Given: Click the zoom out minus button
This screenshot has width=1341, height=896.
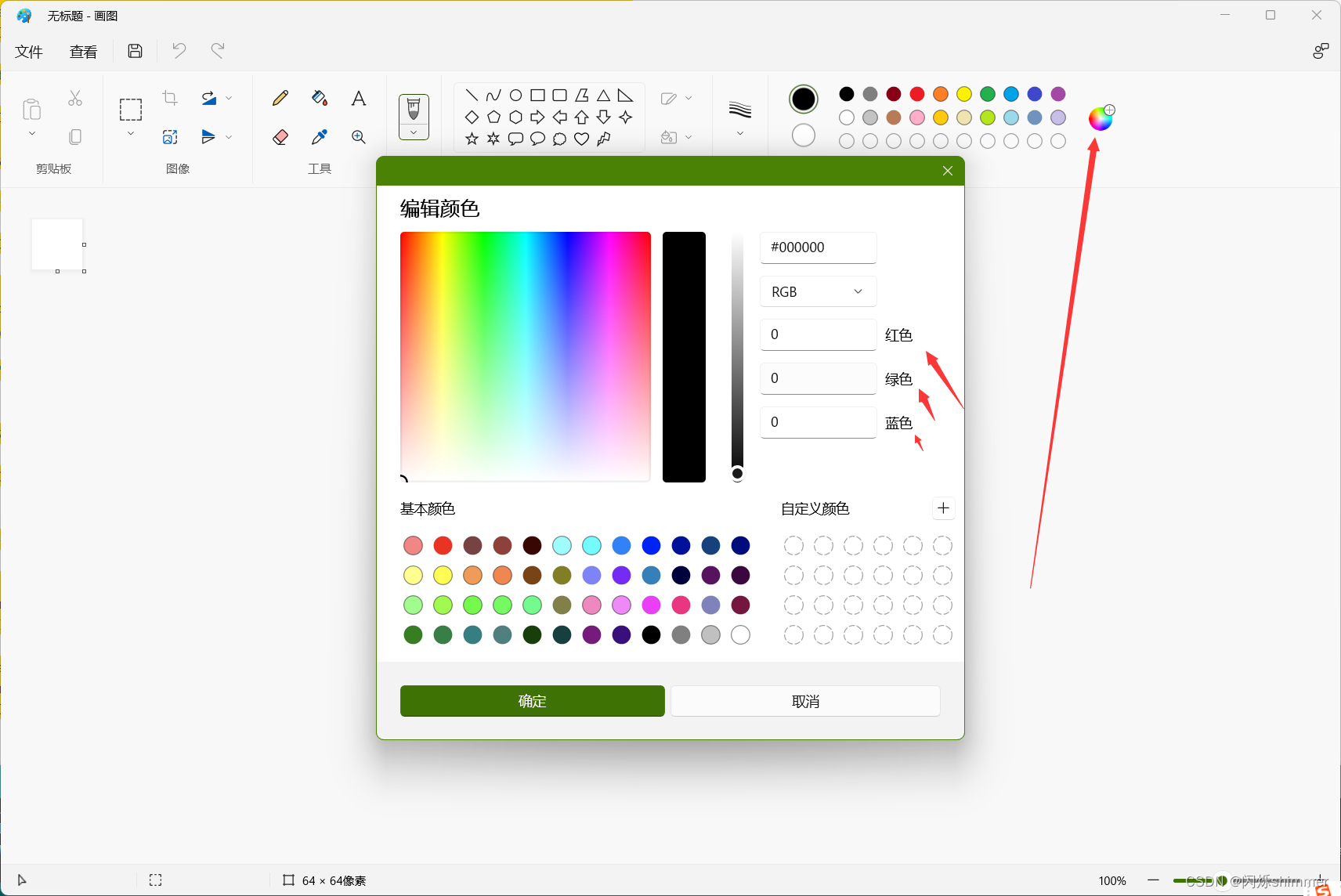Looking at the screenshot, I should point(1153,880).
